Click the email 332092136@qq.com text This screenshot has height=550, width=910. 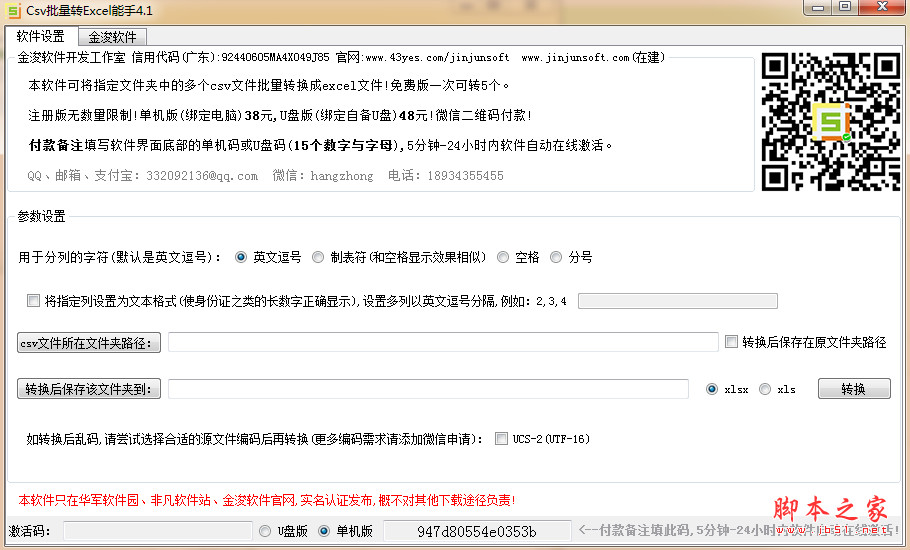(202, 176)
